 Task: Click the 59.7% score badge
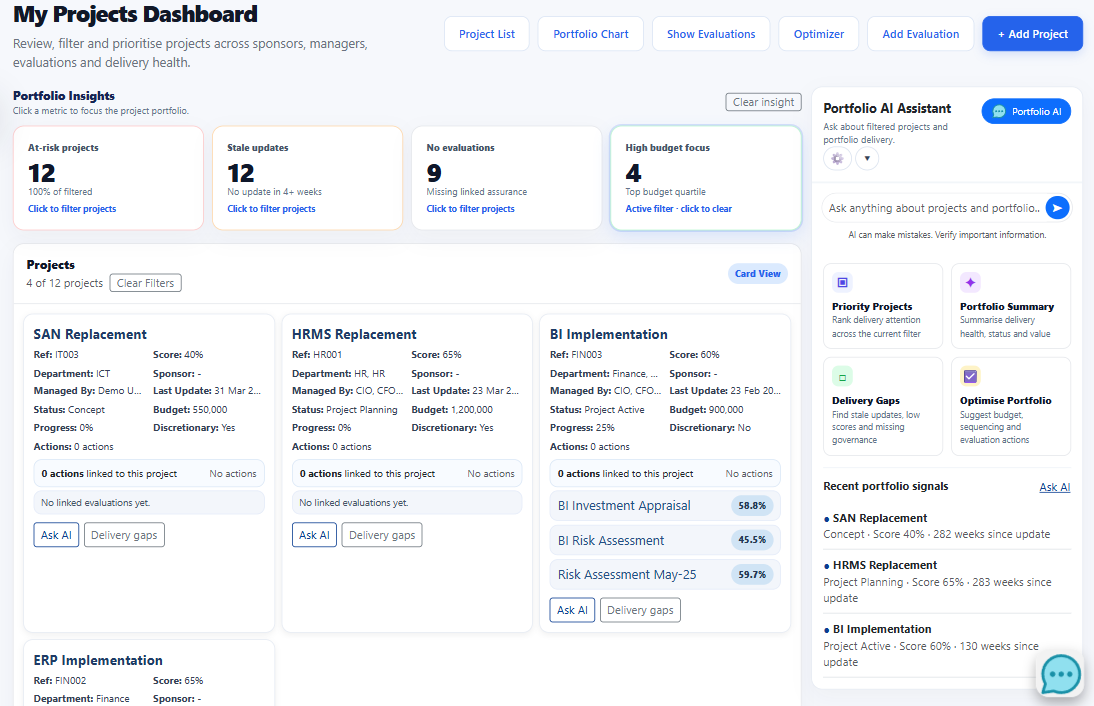click(751, 575)
